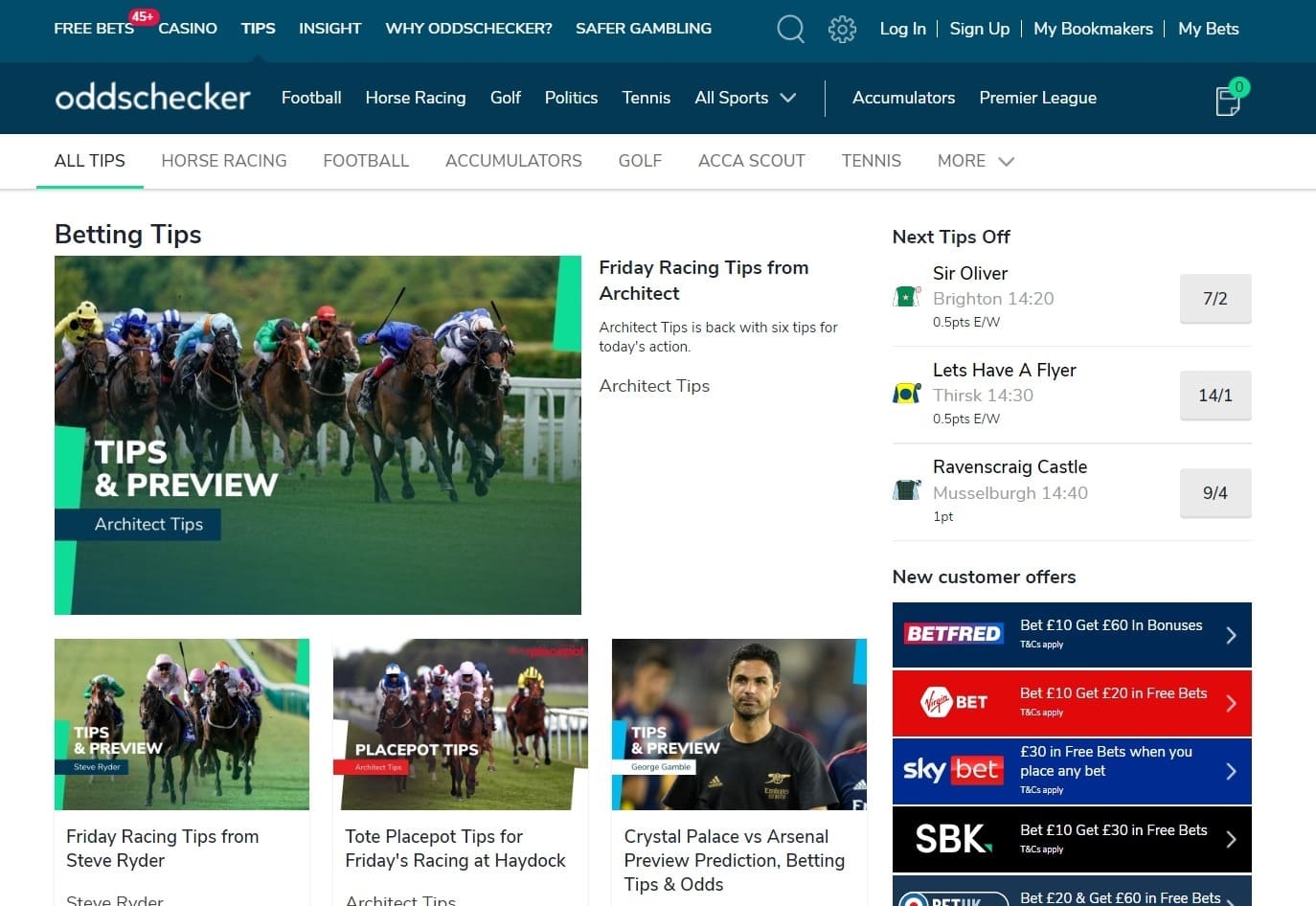The width and height of the screenshot is (1316, 906).
Task: Click the Log In link
Action: 902,29
